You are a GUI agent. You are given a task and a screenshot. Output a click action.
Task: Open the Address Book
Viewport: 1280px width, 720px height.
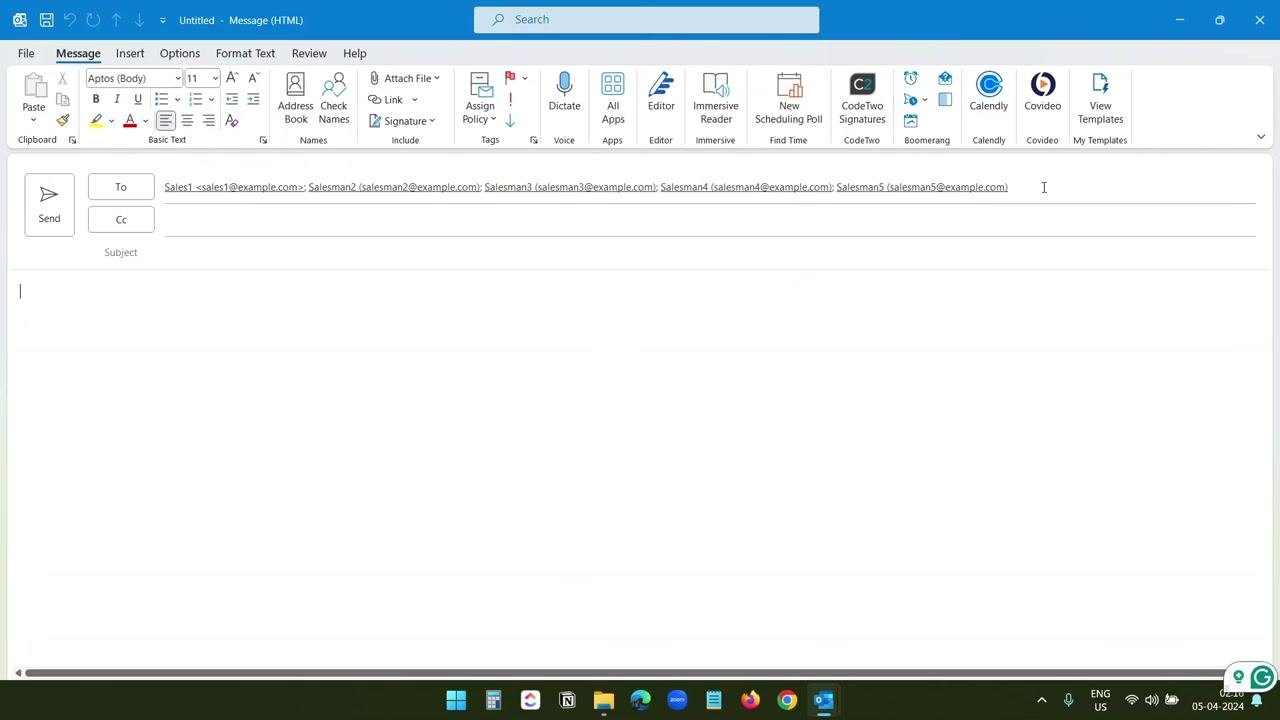295,98
